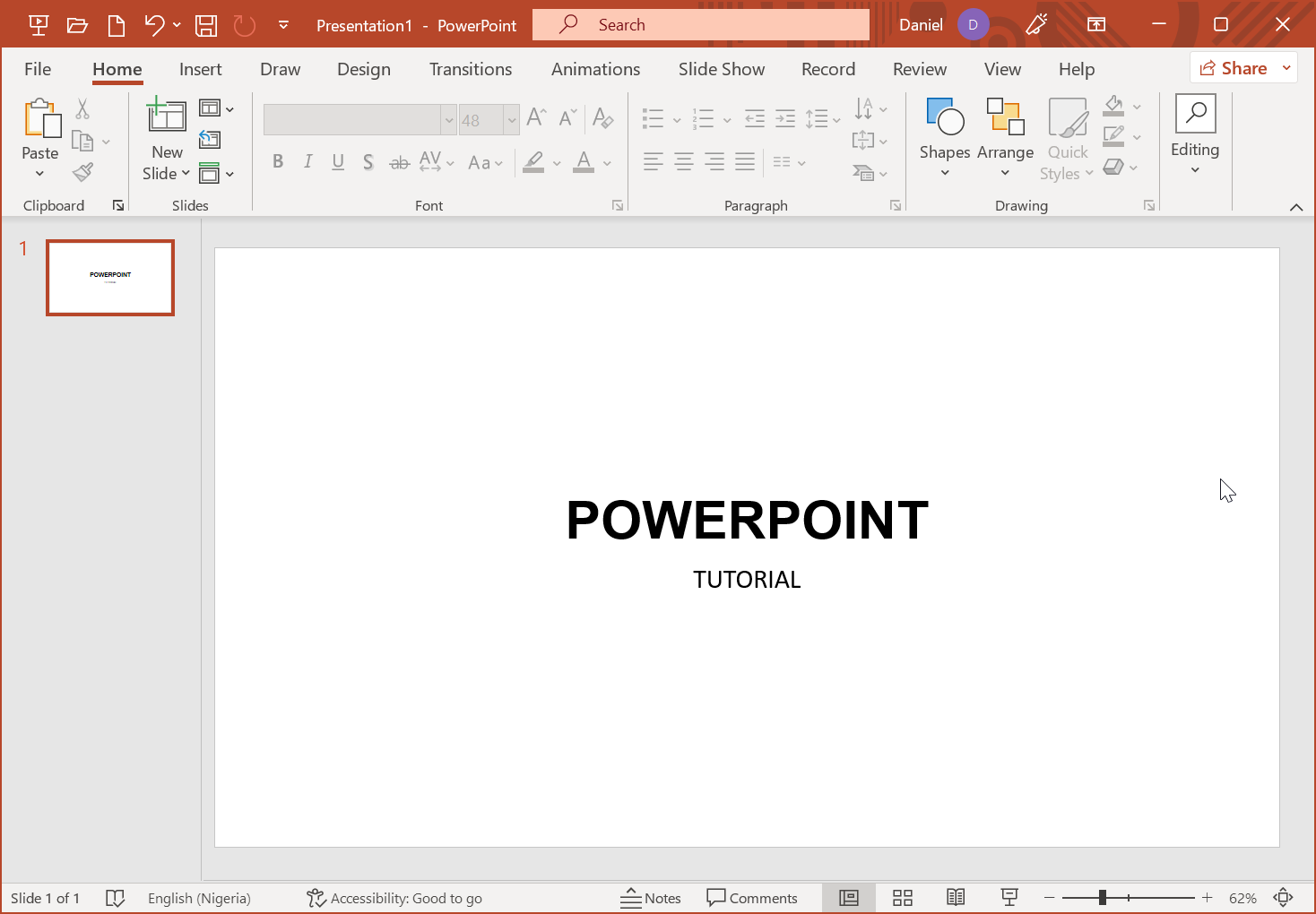Switch to Reading View icon

pyautogui.click(x=956, y=898)
